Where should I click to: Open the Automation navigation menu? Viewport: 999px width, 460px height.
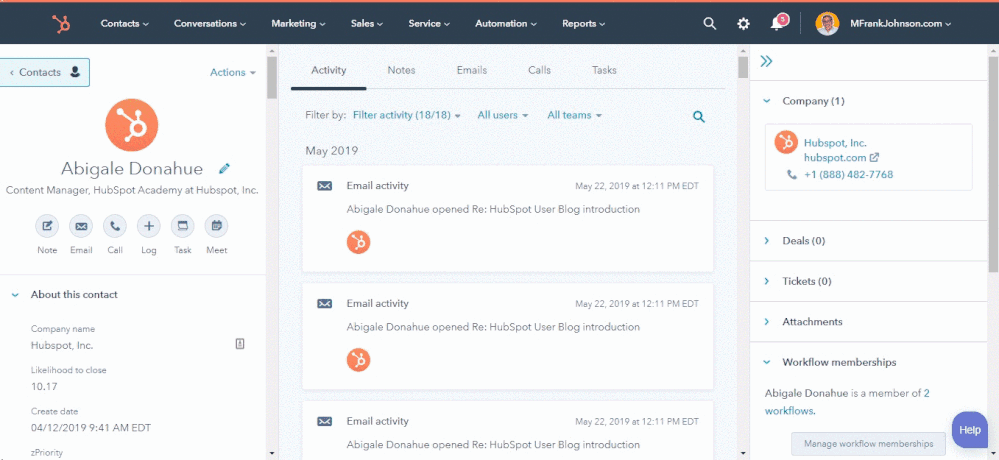[506, 24]
